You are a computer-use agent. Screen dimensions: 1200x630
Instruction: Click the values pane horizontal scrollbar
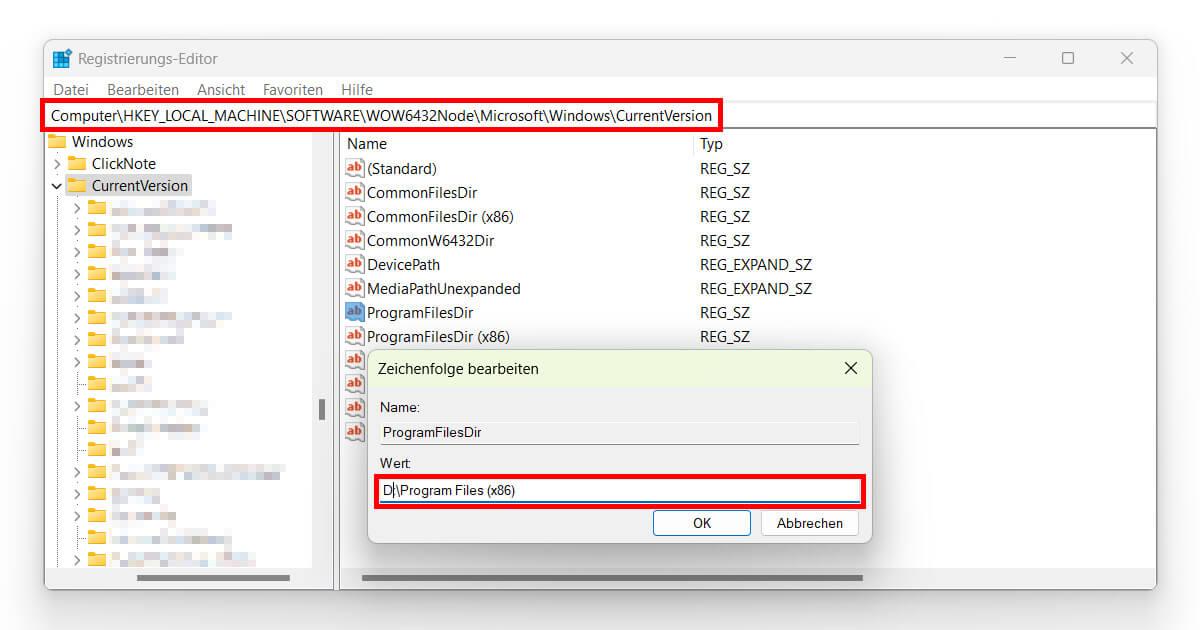tap(611, 577)
